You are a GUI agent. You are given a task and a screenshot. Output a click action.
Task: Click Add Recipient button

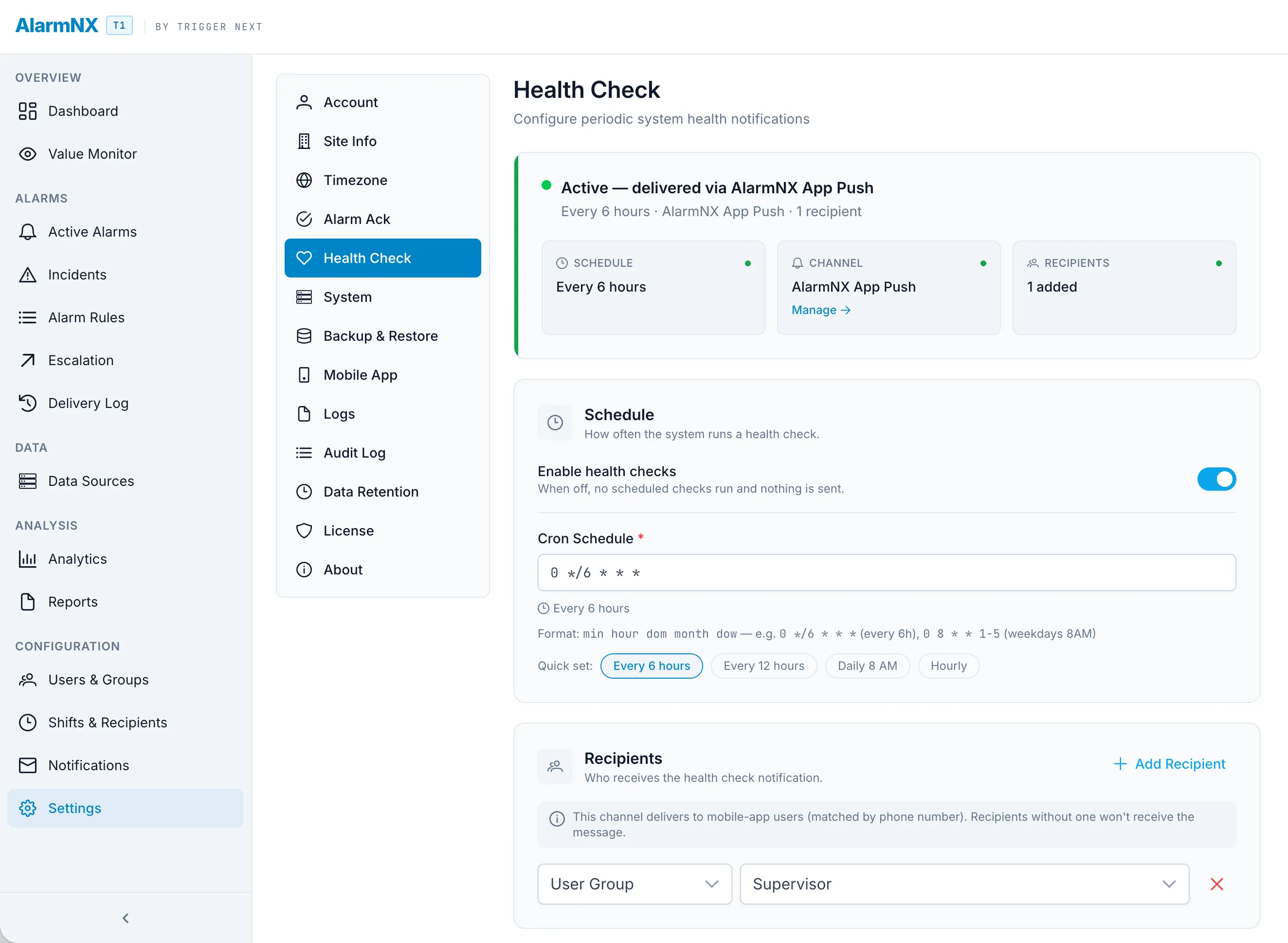coord(1169,764)
